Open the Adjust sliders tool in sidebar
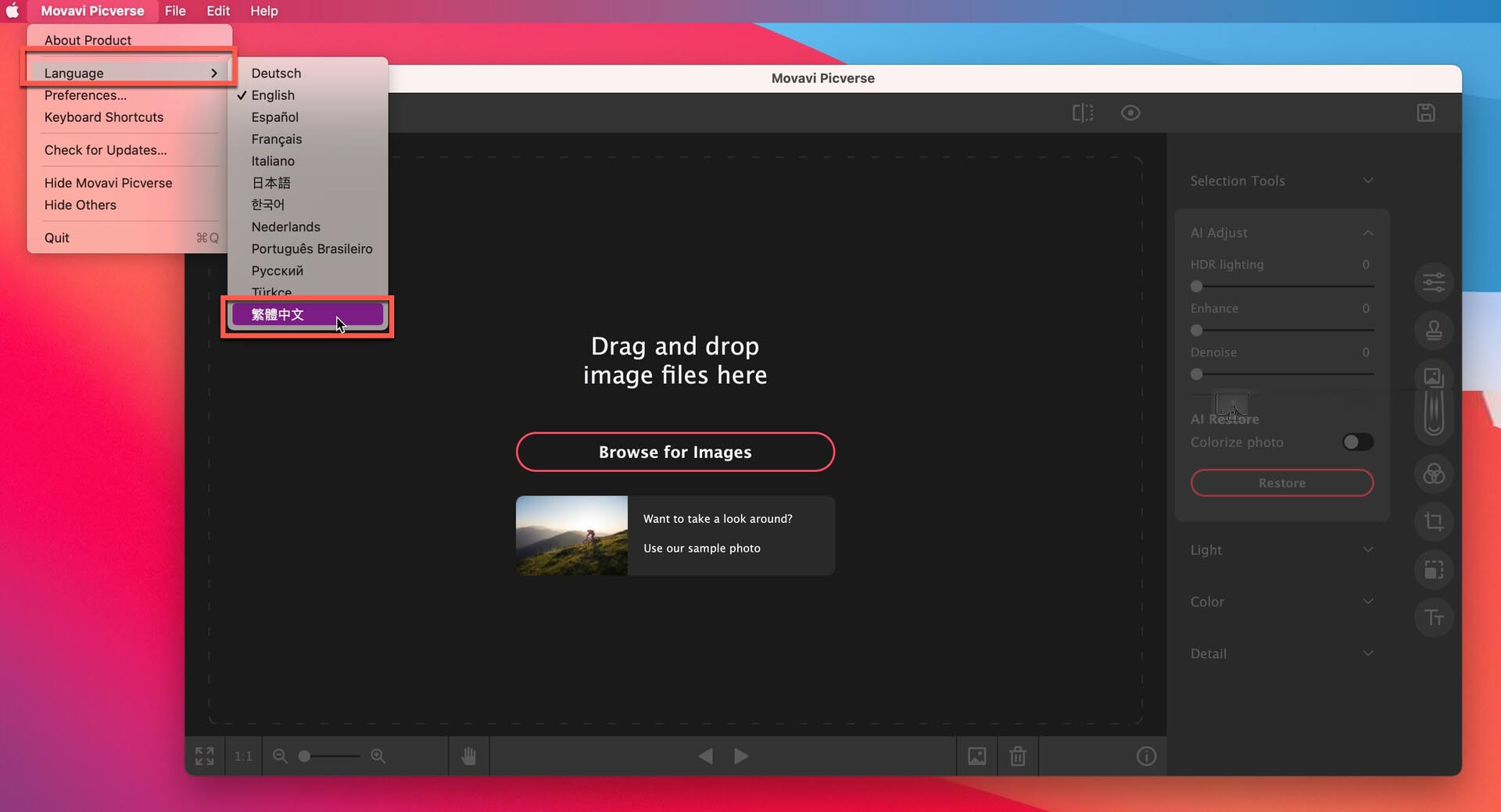 point(1434,282)
